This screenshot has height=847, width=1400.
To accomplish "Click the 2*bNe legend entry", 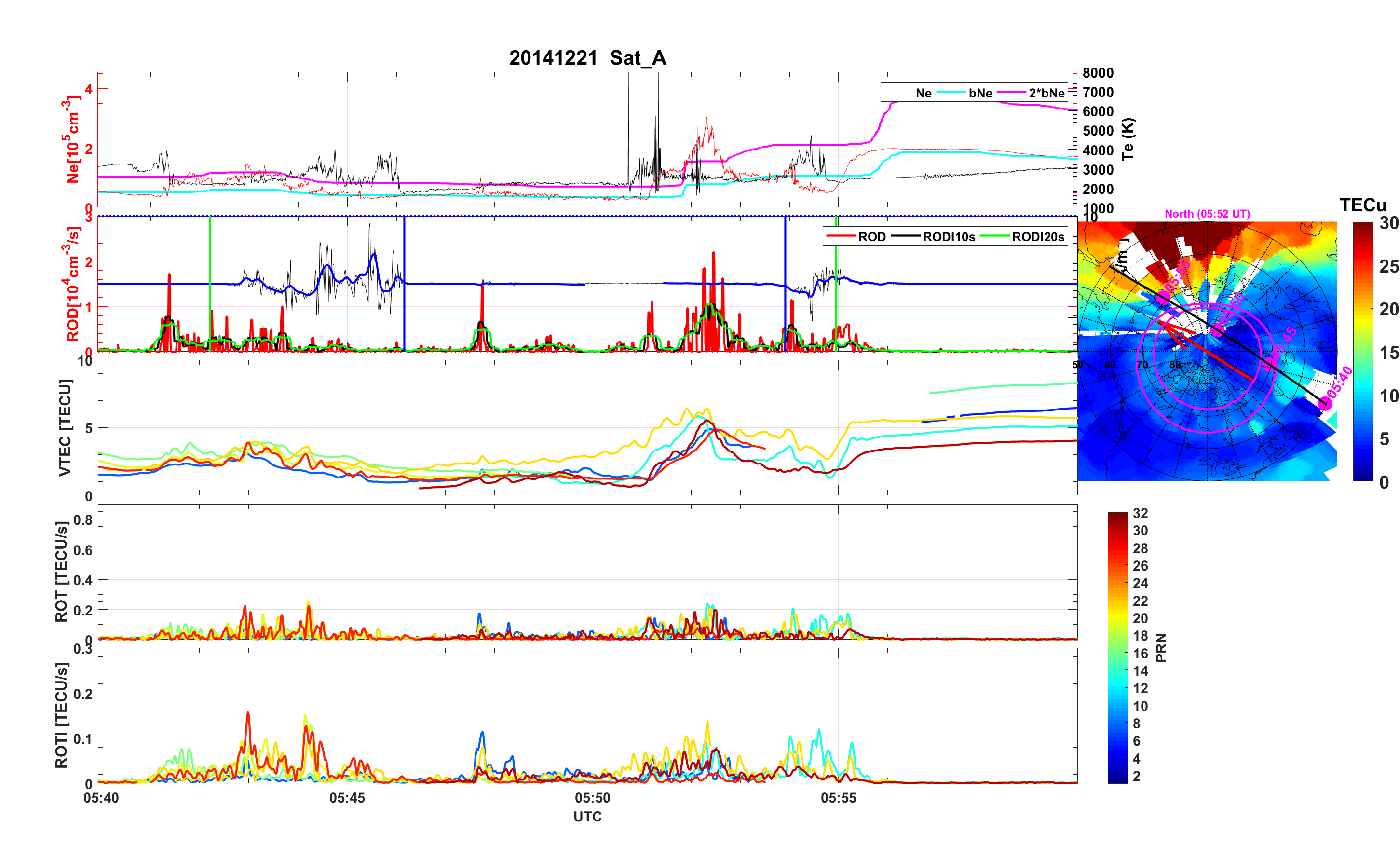I will (1046, 93).
